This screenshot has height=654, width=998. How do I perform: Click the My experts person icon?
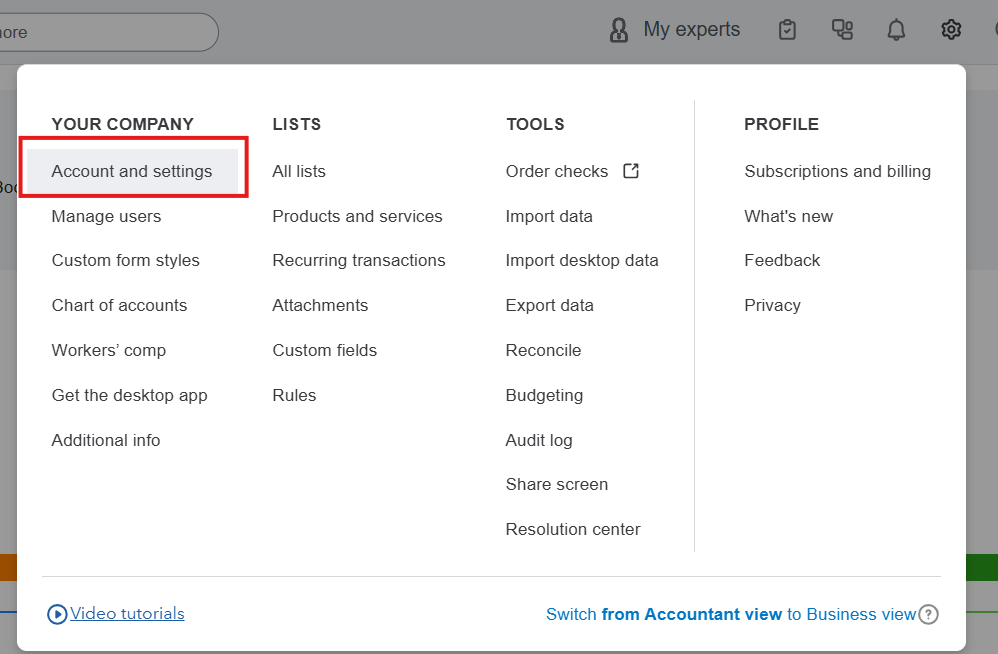619,30
